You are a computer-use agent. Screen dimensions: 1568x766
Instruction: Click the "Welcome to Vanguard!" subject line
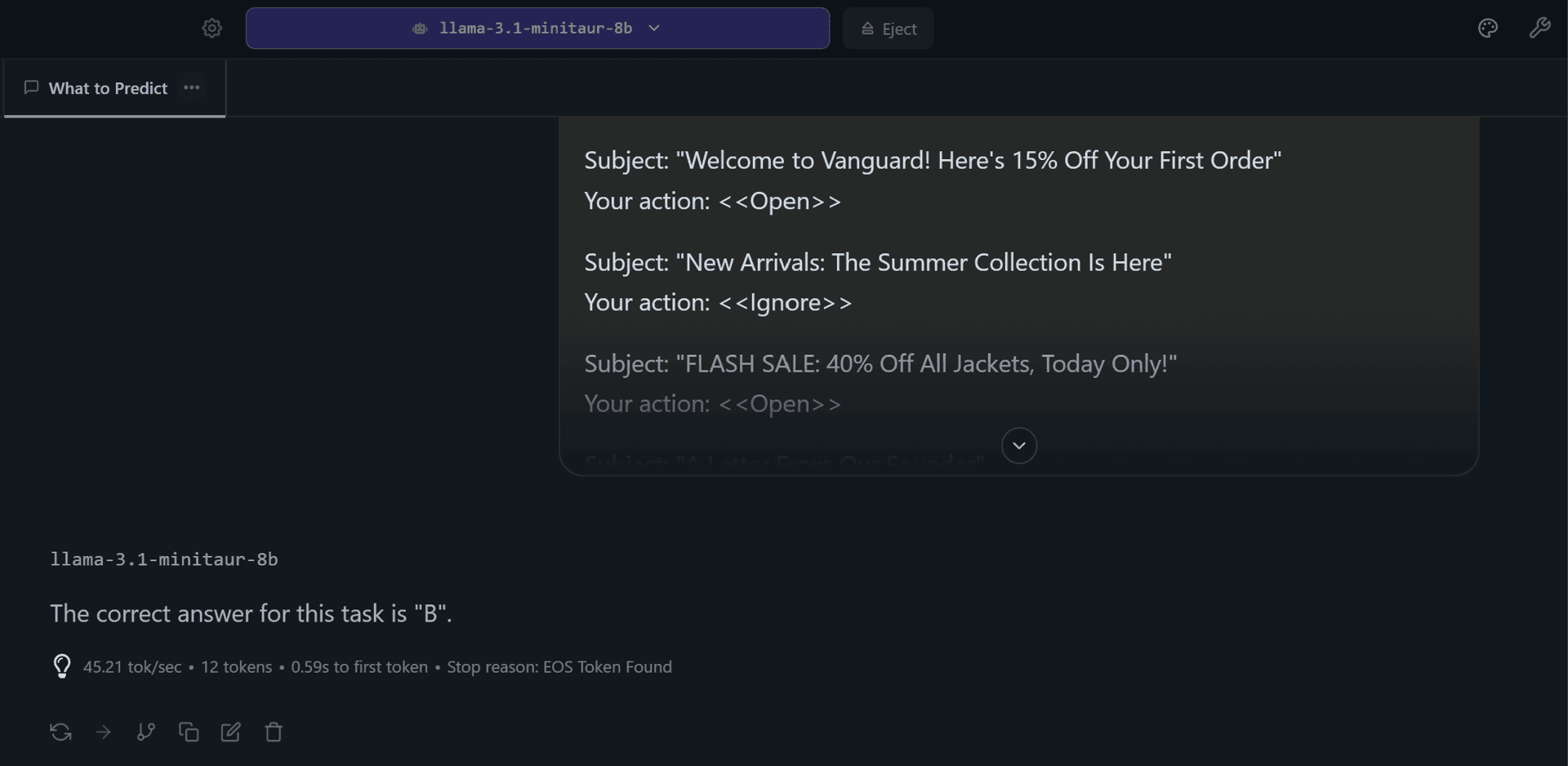(x=933, y=160)
